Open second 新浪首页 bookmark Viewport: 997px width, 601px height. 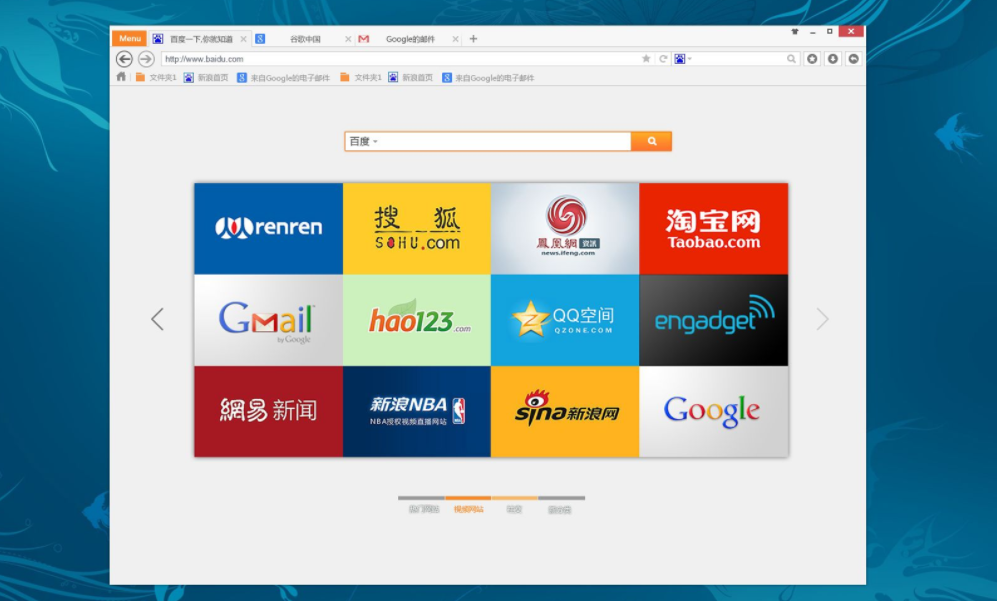tap(411, 78)
